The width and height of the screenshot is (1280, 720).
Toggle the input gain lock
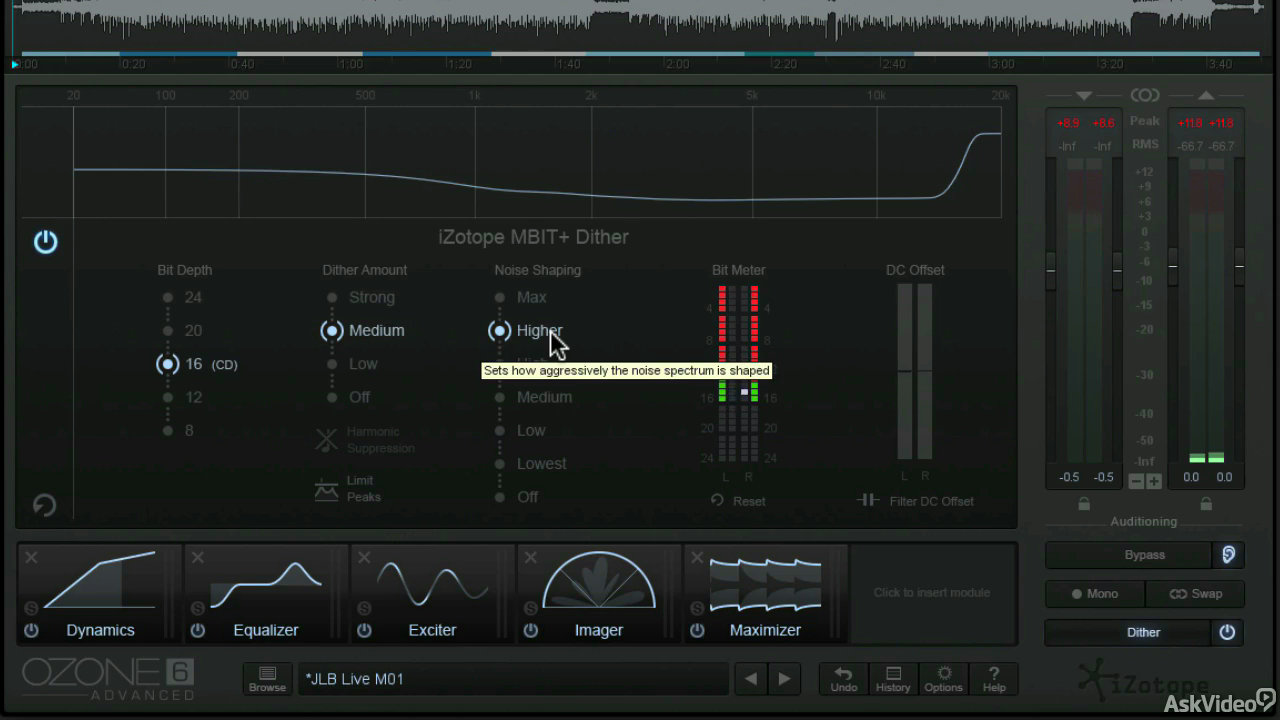pos(1084,504)
